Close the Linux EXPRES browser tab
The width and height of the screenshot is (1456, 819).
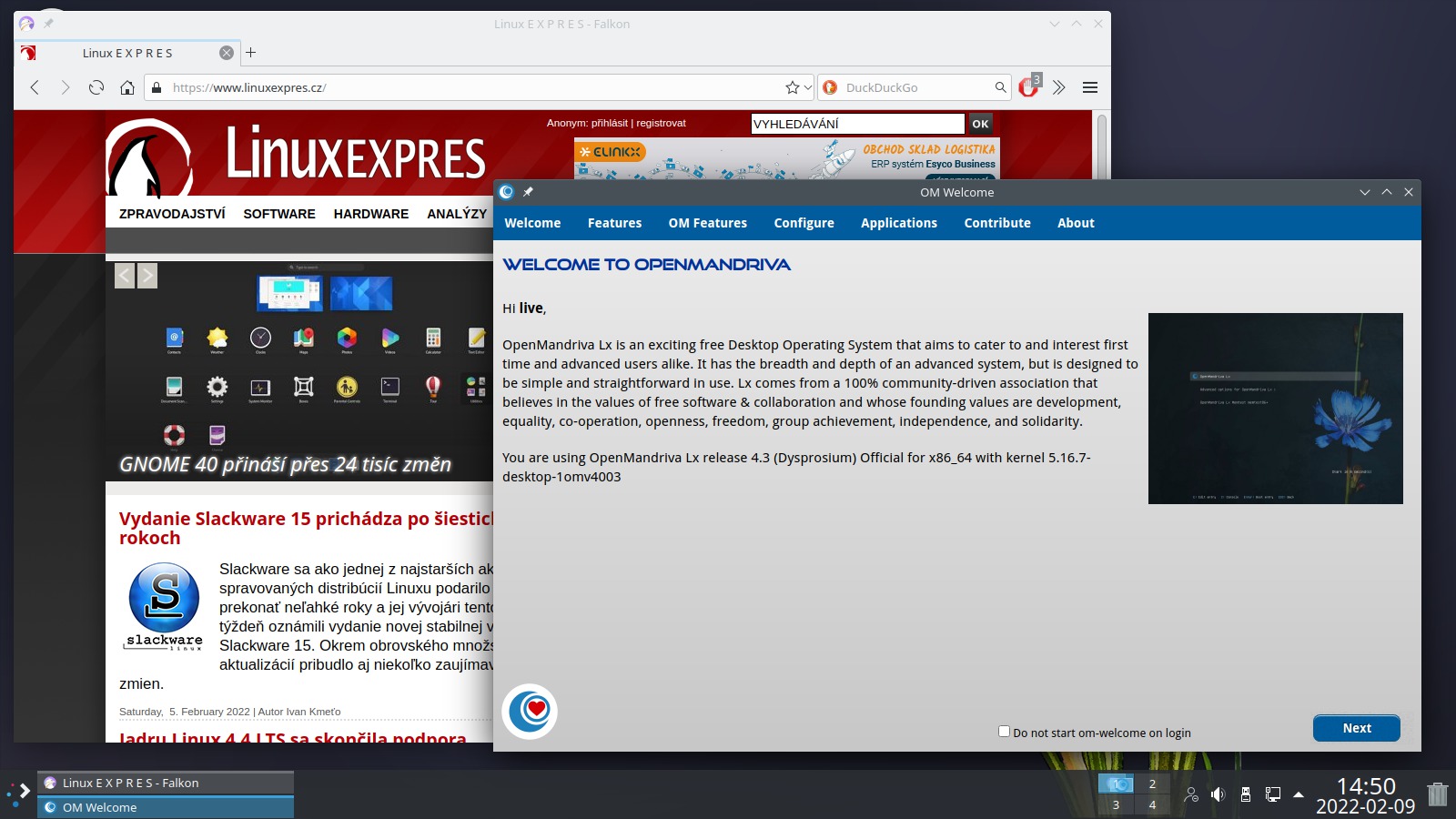pyautogui.click(x=227, y=53)
